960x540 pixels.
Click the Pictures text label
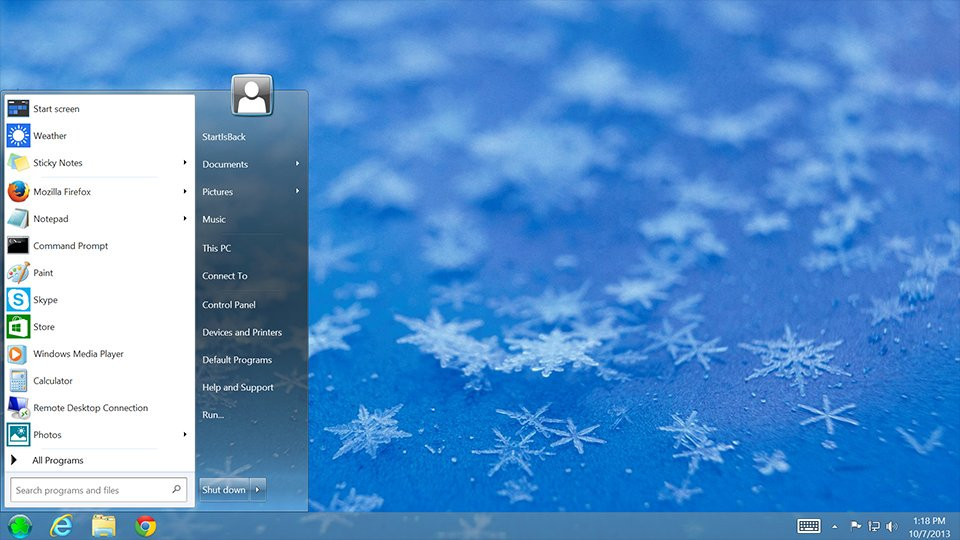click(218, 192)
